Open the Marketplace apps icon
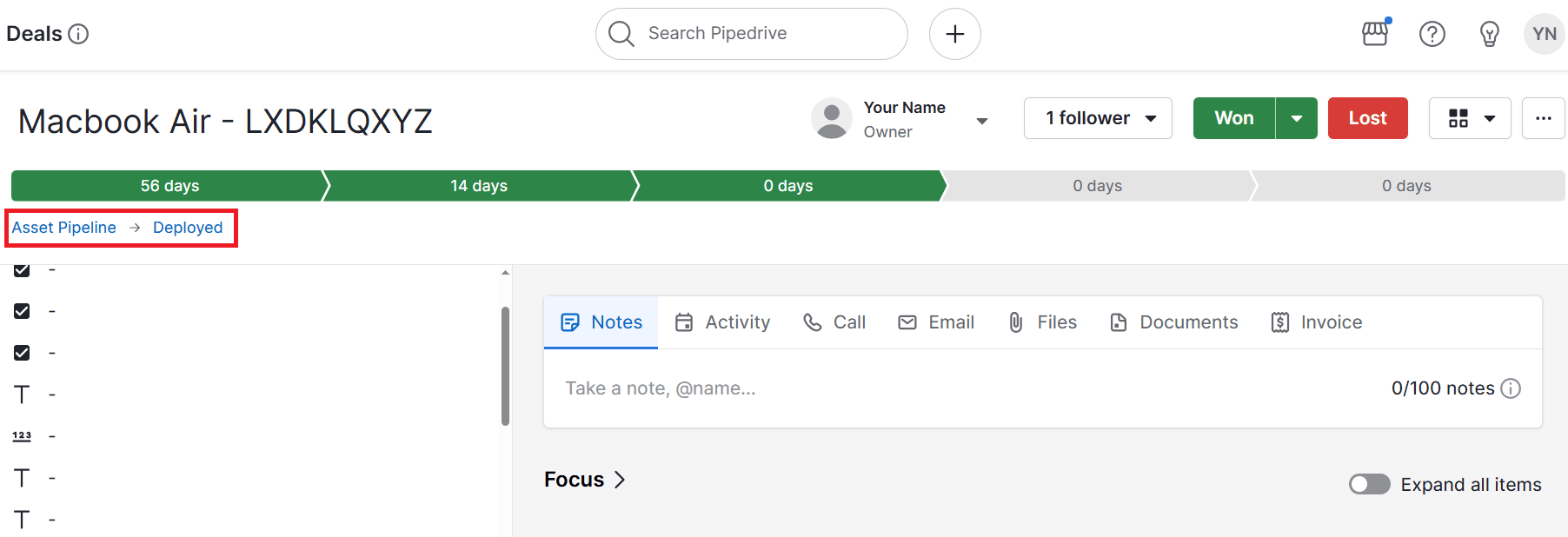Viewport: 1568px width, 537px height. pyautogui.click(x=1374, y=33)
